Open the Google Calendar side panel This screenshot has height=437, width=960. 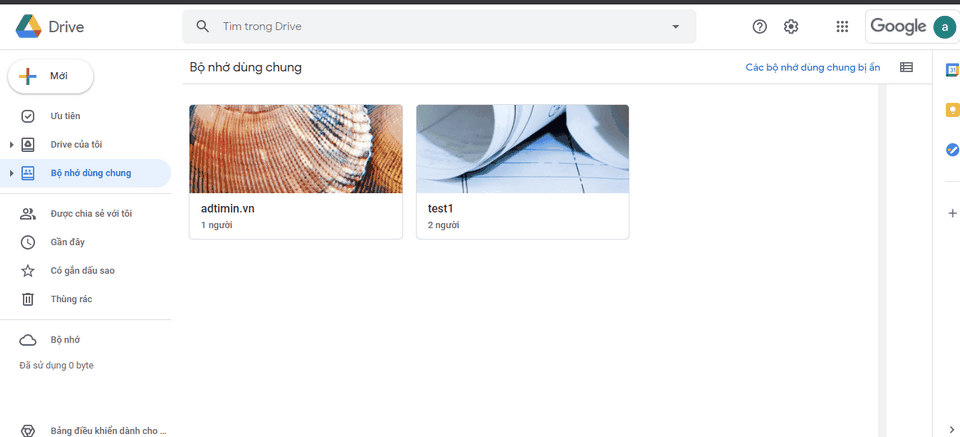coord(952,69)
